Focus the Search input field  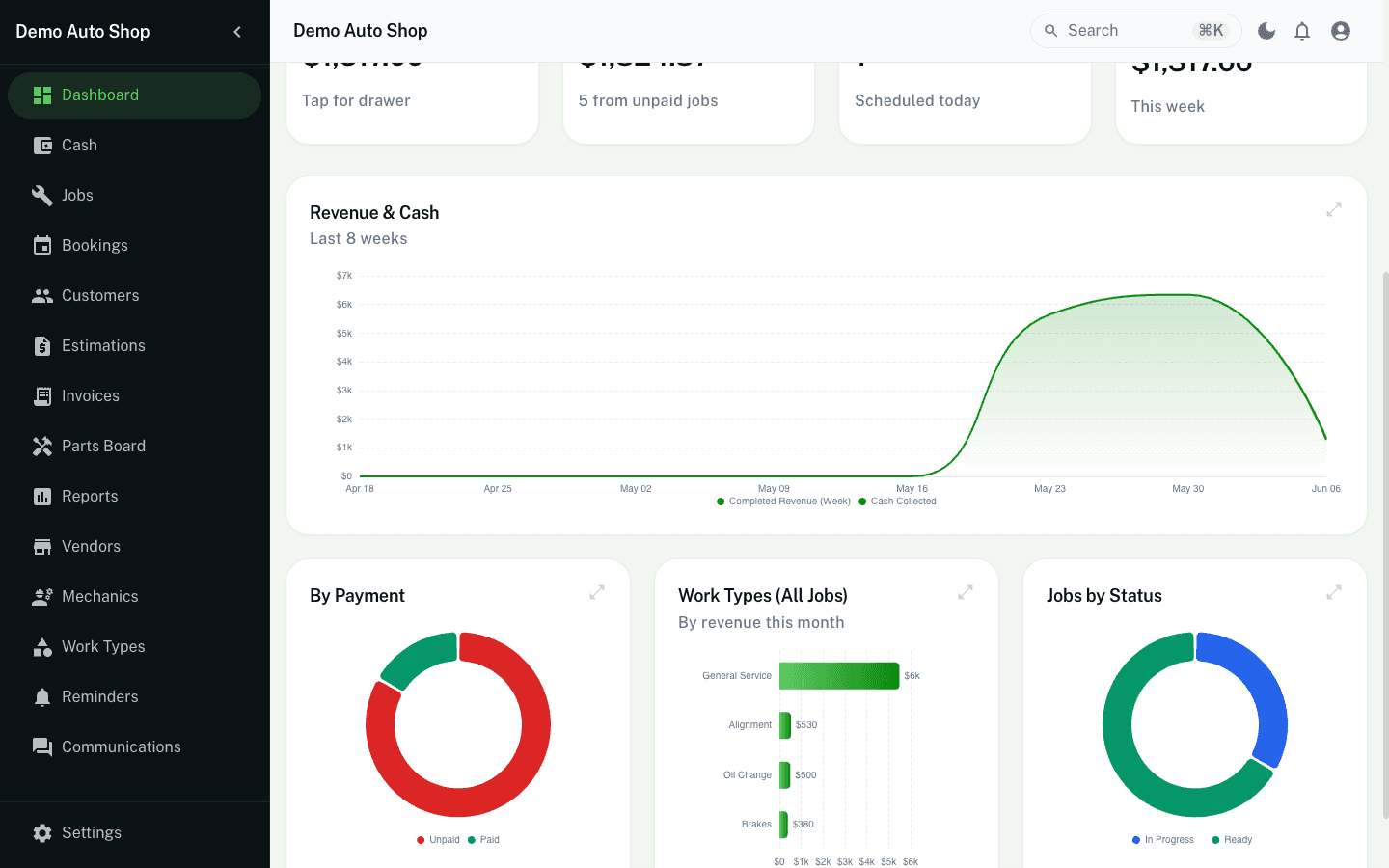coord(1136,31)
